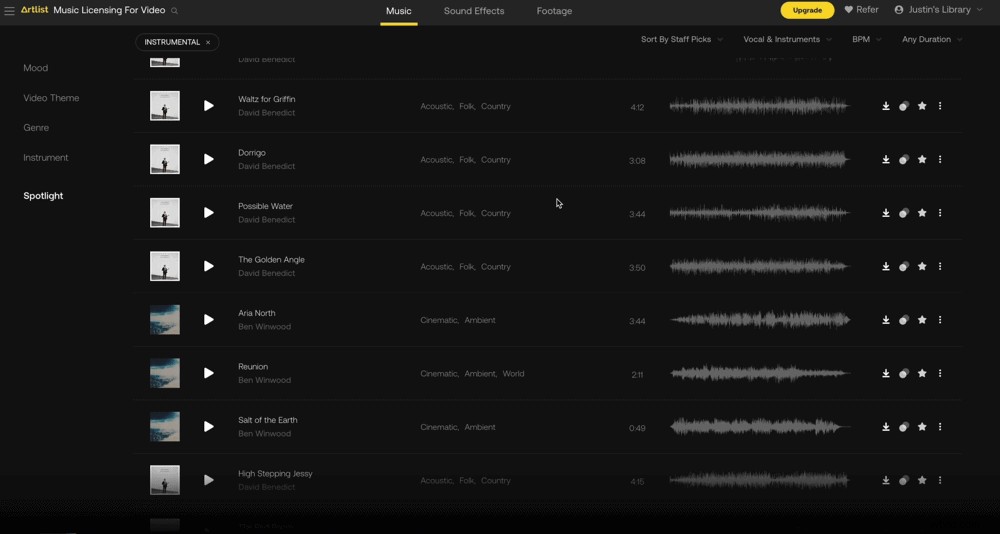
Task: Play Aria North
Action: 209,320
